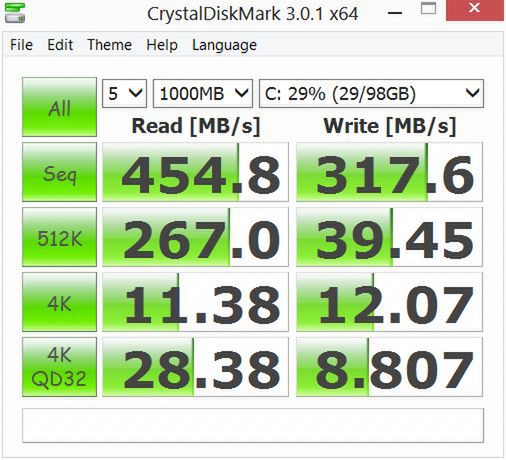Click the 4K QD32 read result 28.38
506x460 pixels.
click(x=195, y=367)
